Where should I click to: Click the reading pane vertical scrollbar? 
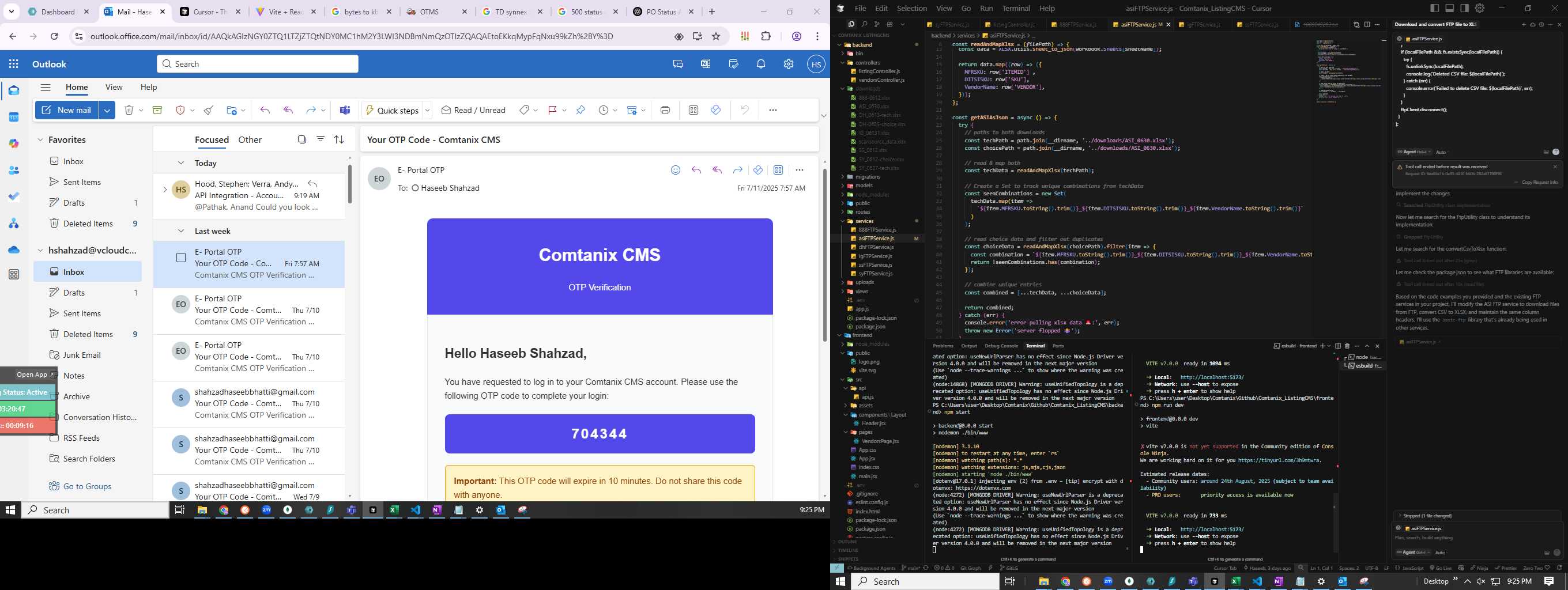click(x=824, y=255)
